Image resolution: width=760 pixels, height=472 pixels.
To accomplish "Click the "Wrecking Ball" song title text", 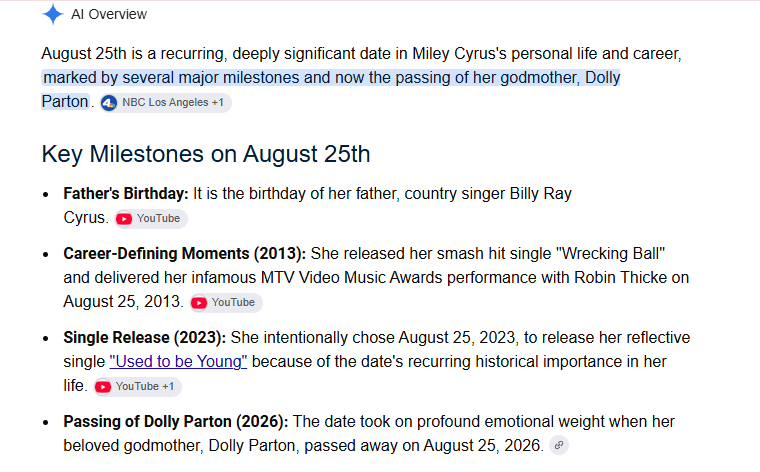I will pos(611,253).
